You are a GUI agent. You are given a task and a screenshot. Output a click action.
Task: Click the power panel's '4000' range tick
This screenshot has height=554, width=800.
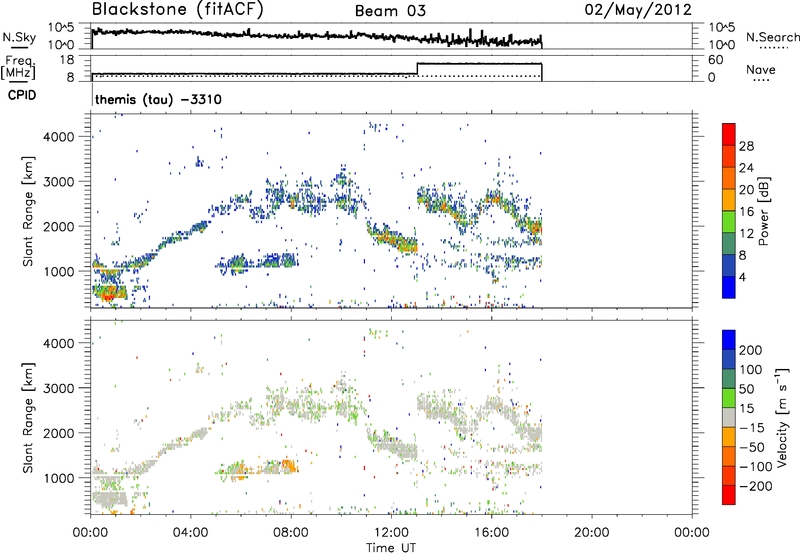click(59, 137)
